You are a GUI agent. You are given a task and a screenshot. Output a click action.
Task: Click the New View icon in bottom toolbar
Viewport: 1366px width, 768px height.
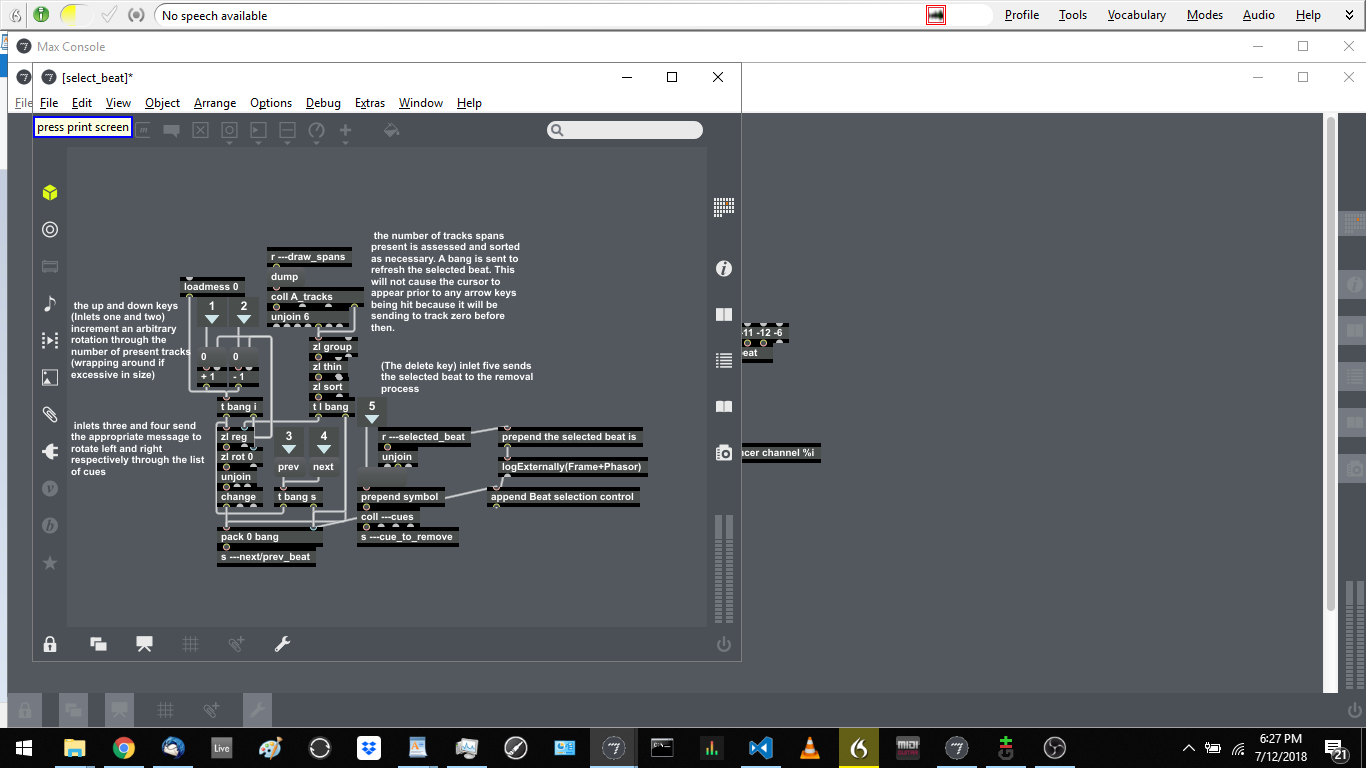pos(98,644)
